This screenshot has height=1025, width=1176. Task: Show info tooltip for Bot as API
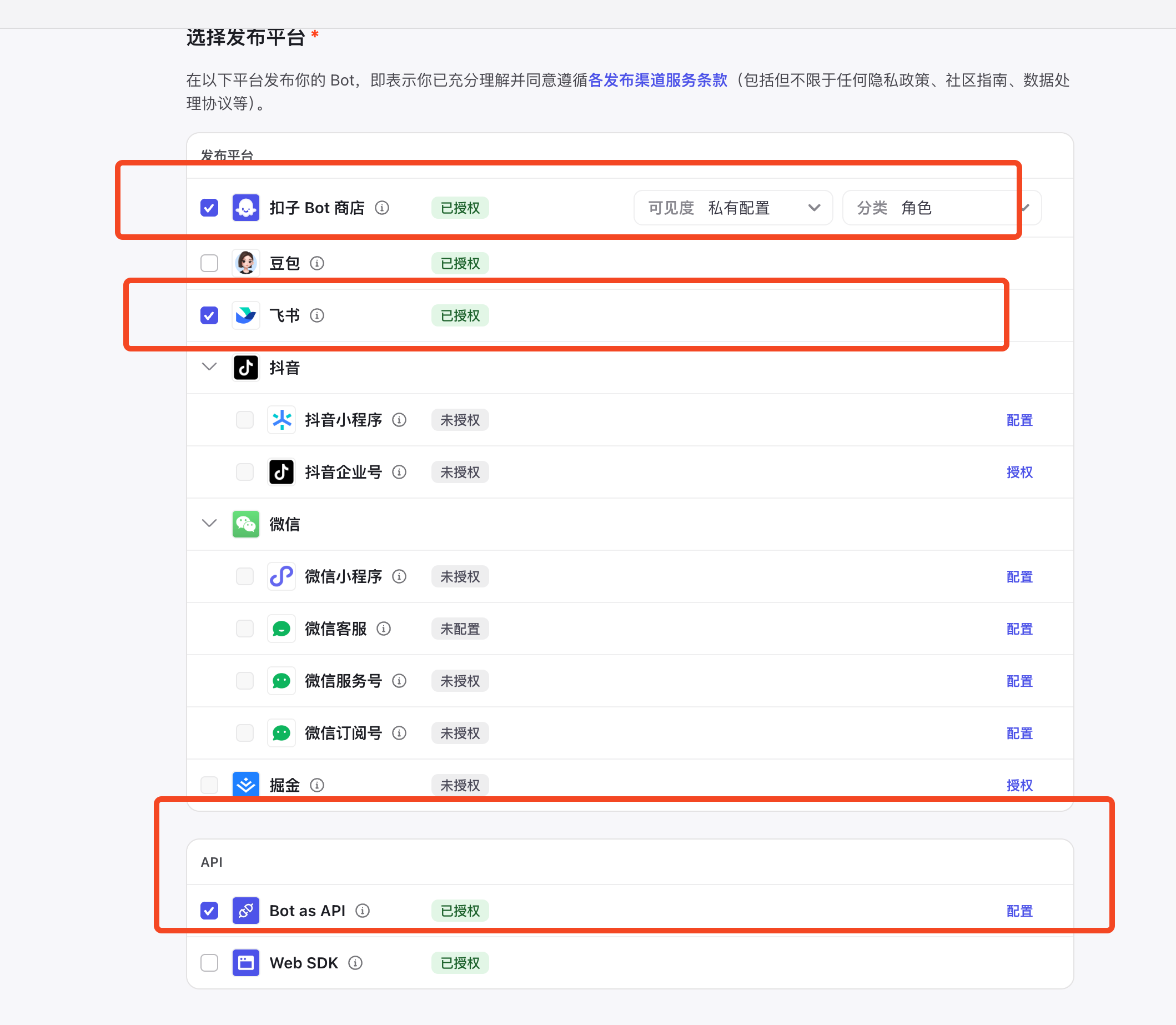coord(363,911)
